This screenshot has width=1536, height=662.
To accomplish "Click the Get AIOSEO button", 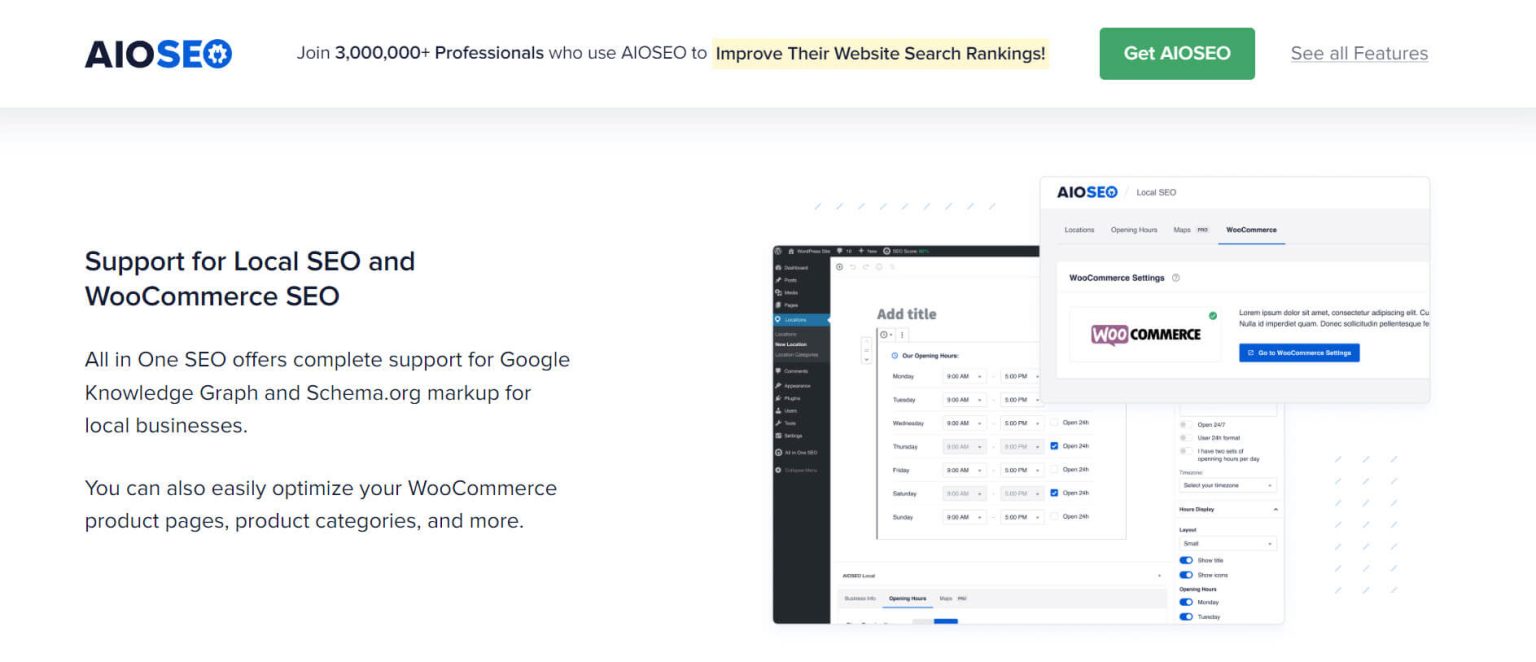I will (1177, 54).
